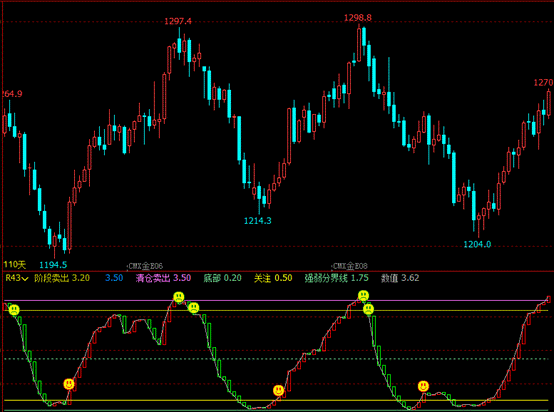The width and height of the screenshot is (554, 412).
Task: Click the 1194.5 low price label
Action: tap(53, 265)
